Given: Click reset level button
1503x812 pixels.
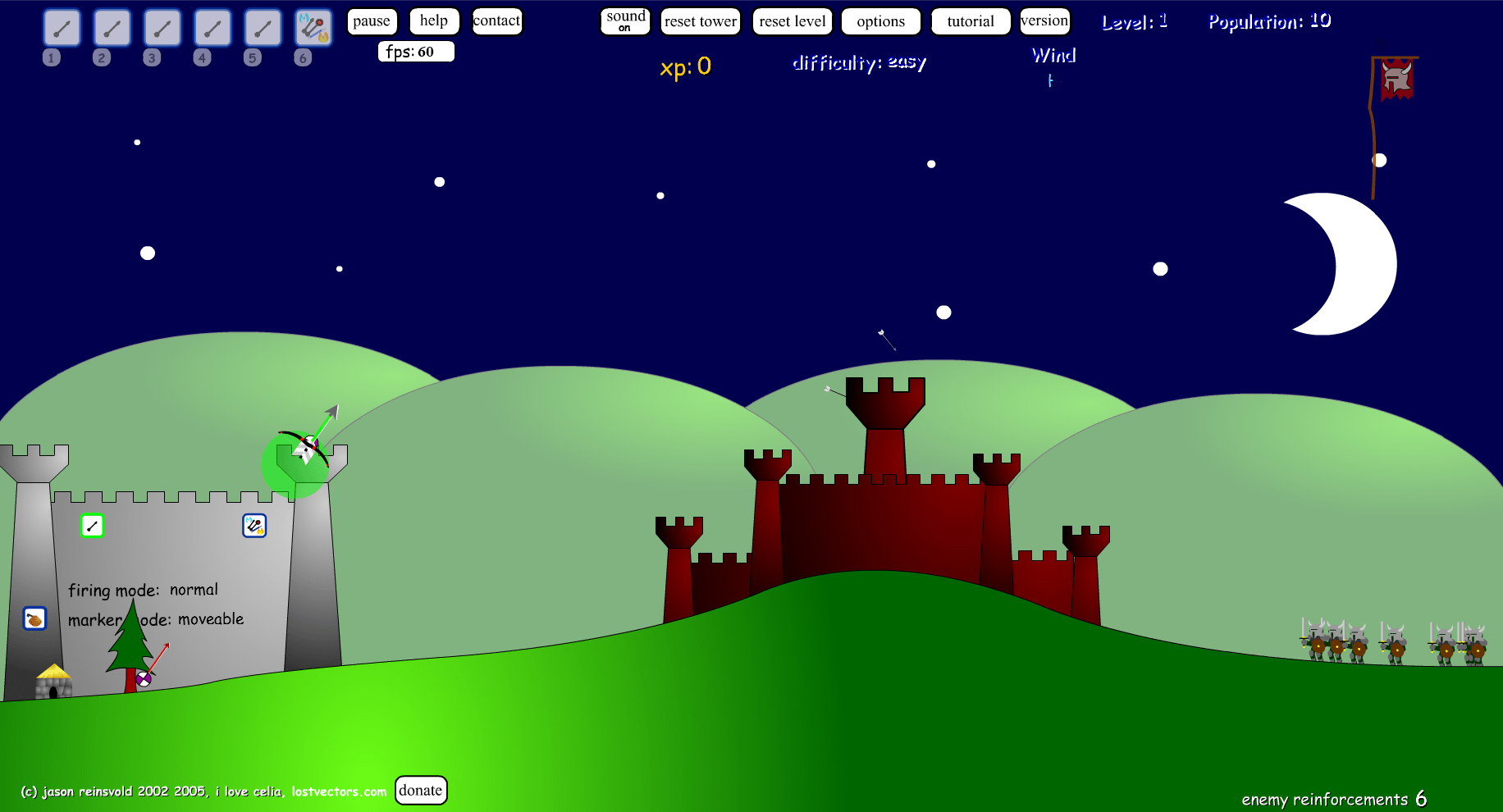Looking at the screenshot, I should coord(793,21).
